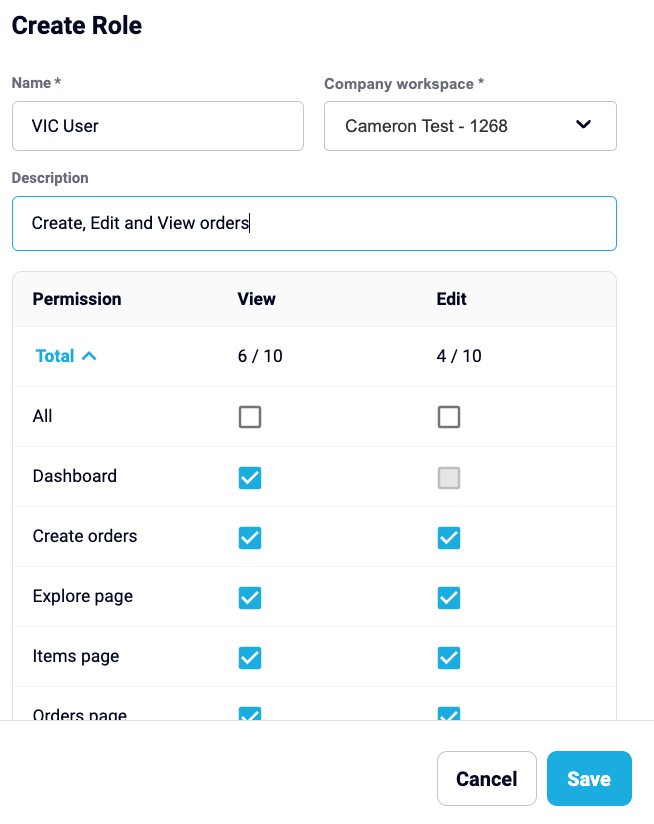The width and height of the screenshot is (654, 824).
Task: Open the Company workspace dropdown arrow
Action: [x=583, y=125]
